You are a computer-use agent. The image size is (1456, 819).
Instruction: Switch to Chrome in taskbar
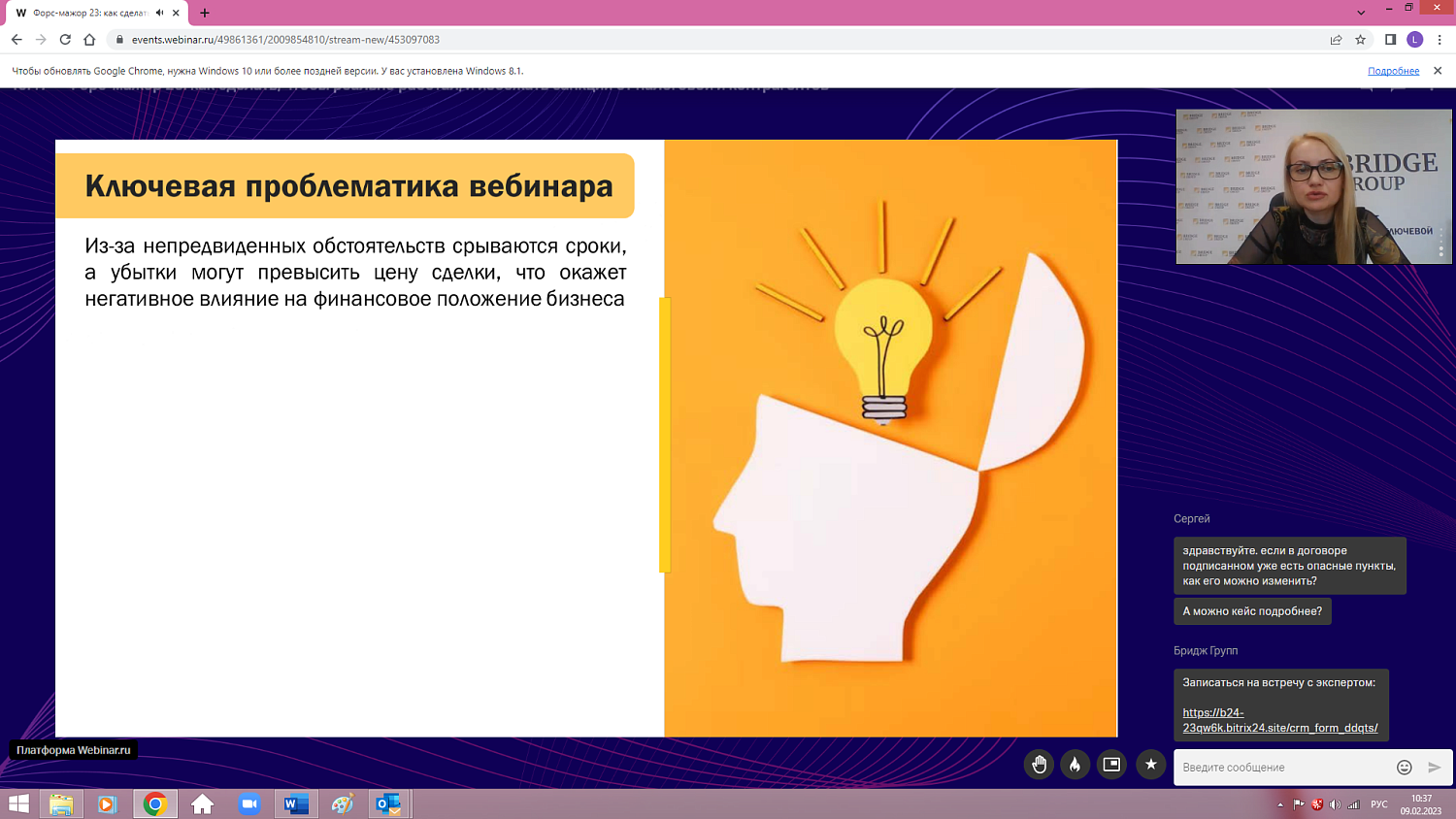click(x=155, y=803)
